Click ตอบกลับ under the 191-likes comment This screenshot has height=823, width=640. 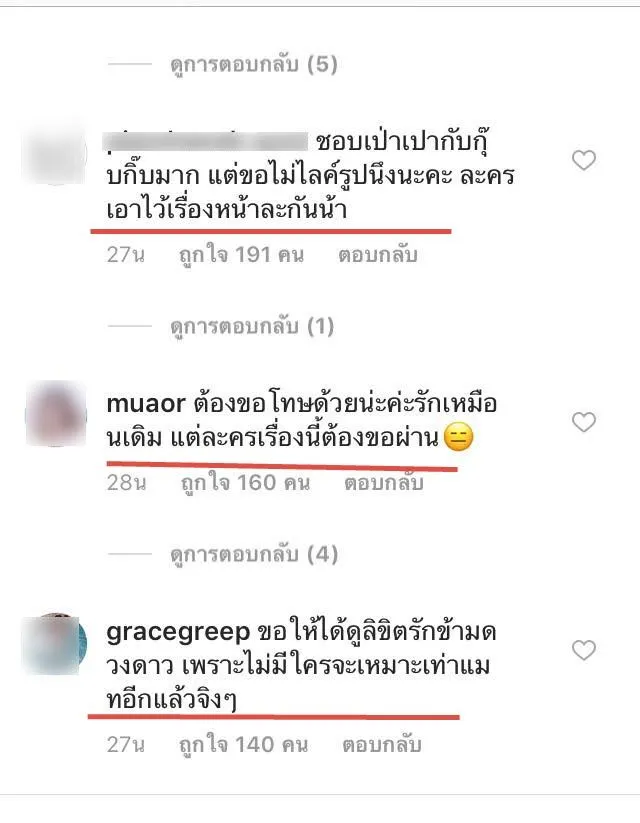point(377,255)
